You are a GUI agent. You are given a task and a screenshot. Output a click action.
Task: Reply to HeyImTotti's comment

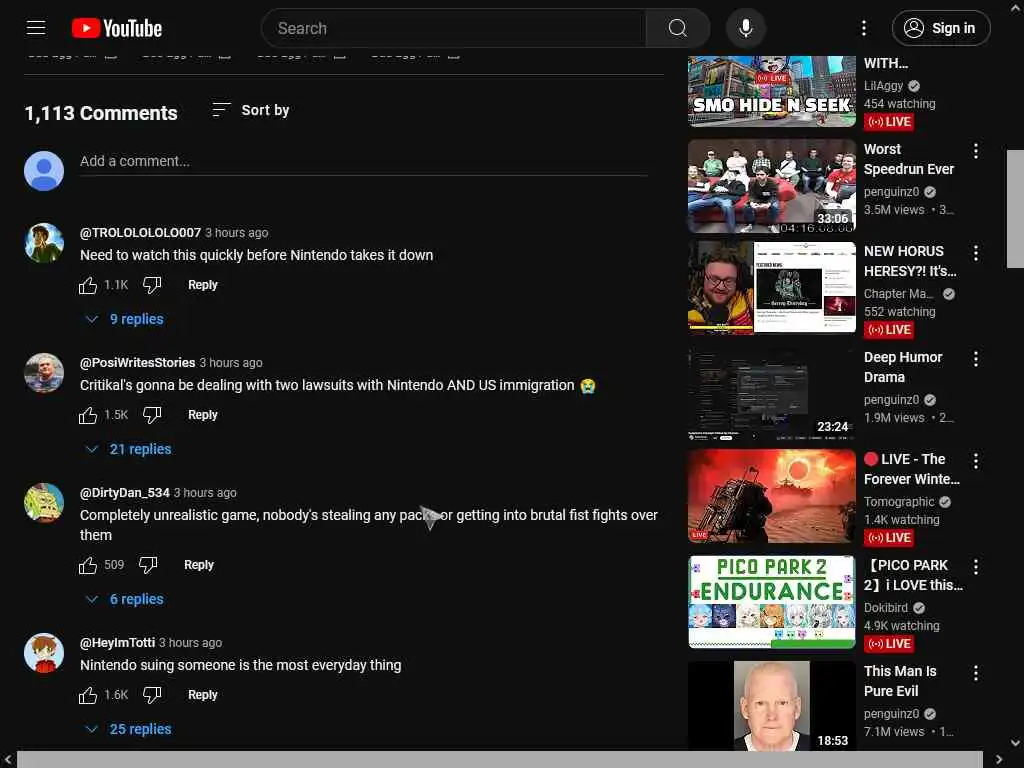pyautogui.click(x=202, y=696)
